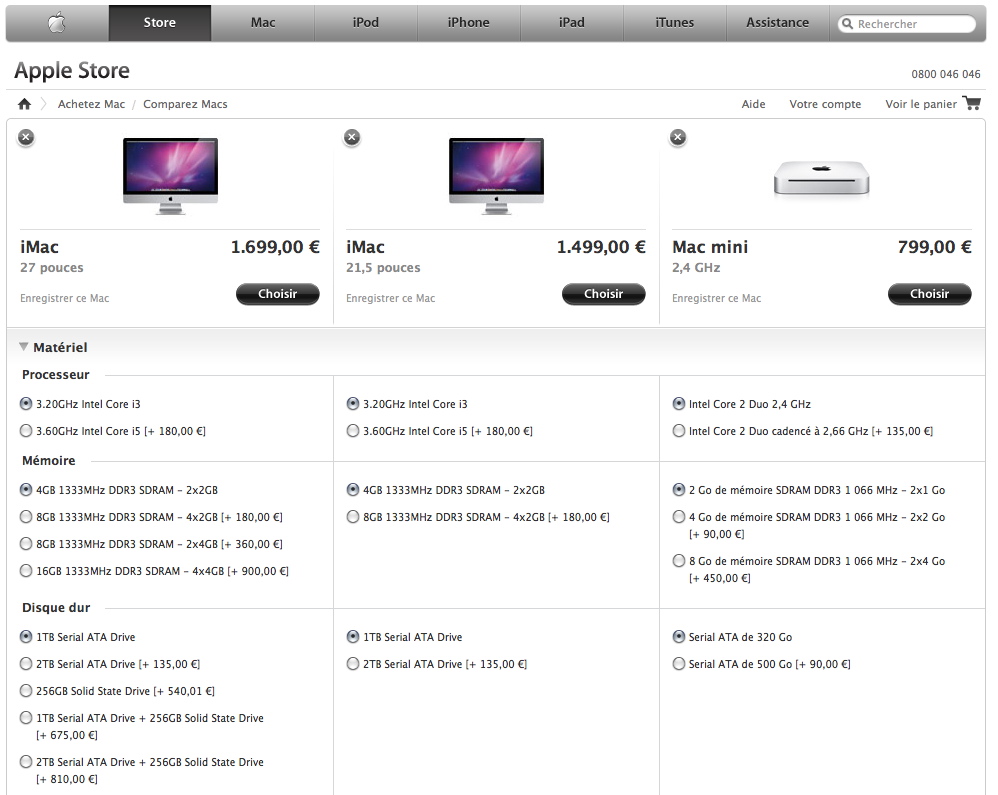Select the 256GB Solid State Drive only option

[26, 691]
